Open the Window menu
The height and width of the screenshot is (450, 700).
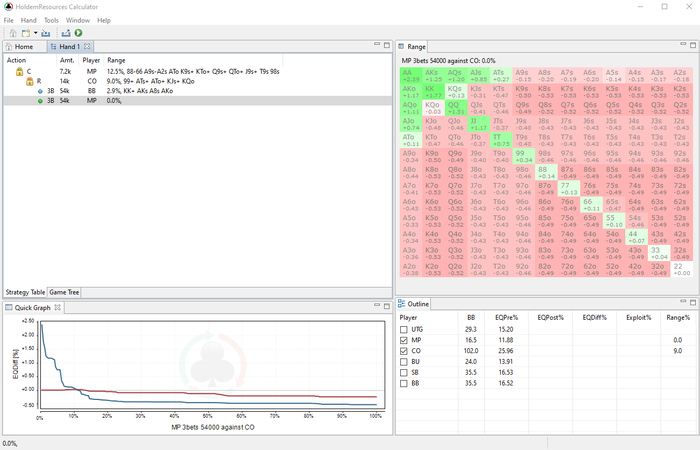point(78,21)
